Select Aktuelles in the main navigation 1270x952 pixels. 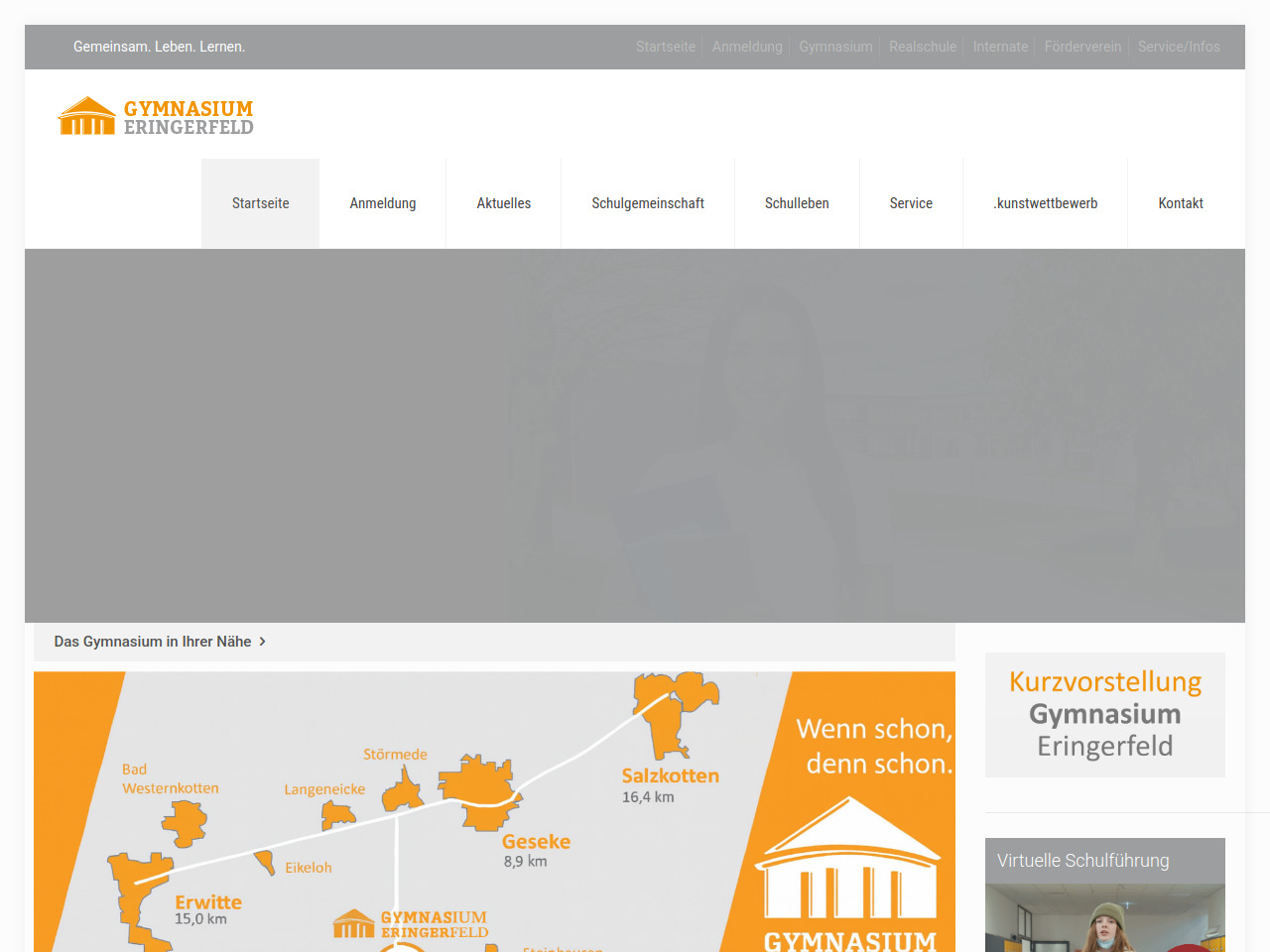[503, 203]
